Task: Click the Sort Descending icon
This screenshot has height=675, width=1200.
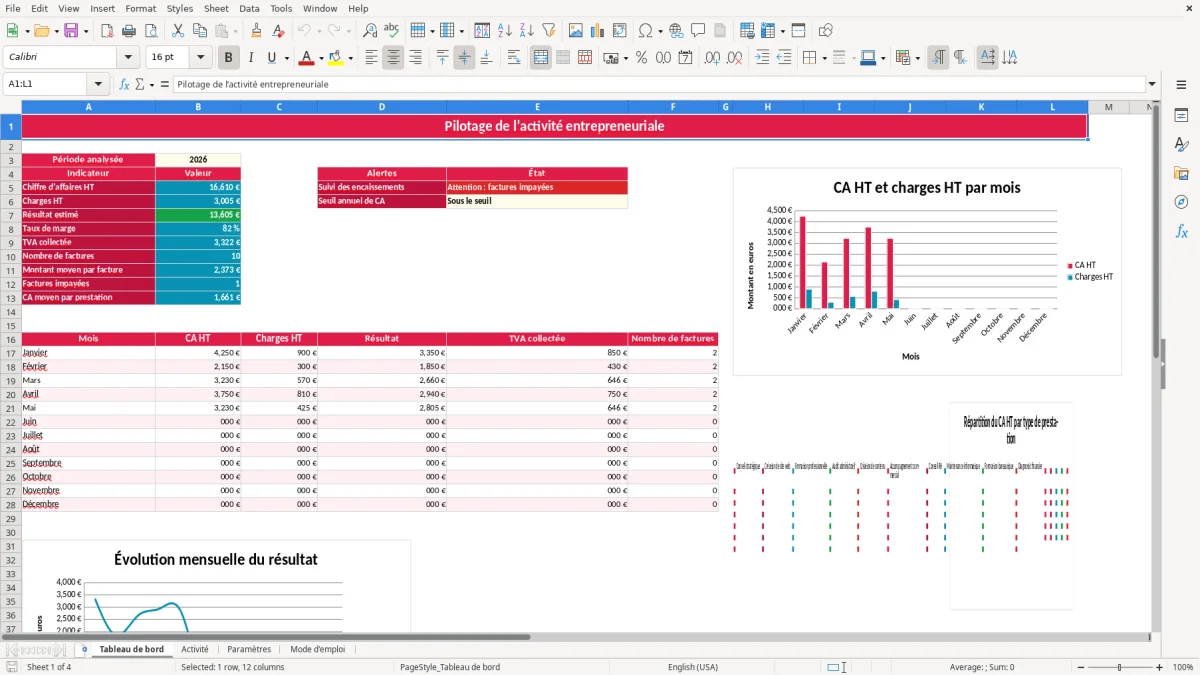Action: [526, 31]
